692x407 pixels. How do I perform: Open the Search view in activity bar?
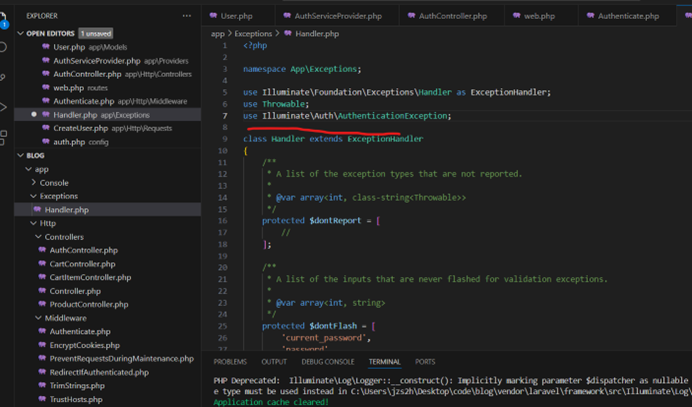[3, 47]
